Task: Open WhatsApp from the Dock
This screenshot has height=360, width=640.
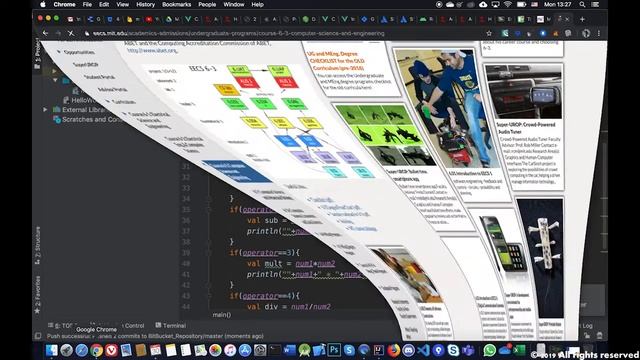Action: point(489,350)
